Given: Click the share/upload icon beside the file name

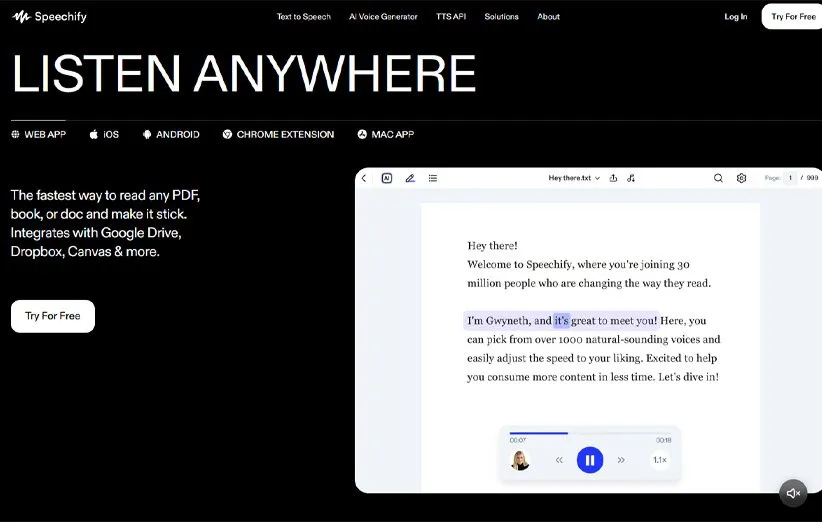Looking at the screenshot, I should coord(613,178).
